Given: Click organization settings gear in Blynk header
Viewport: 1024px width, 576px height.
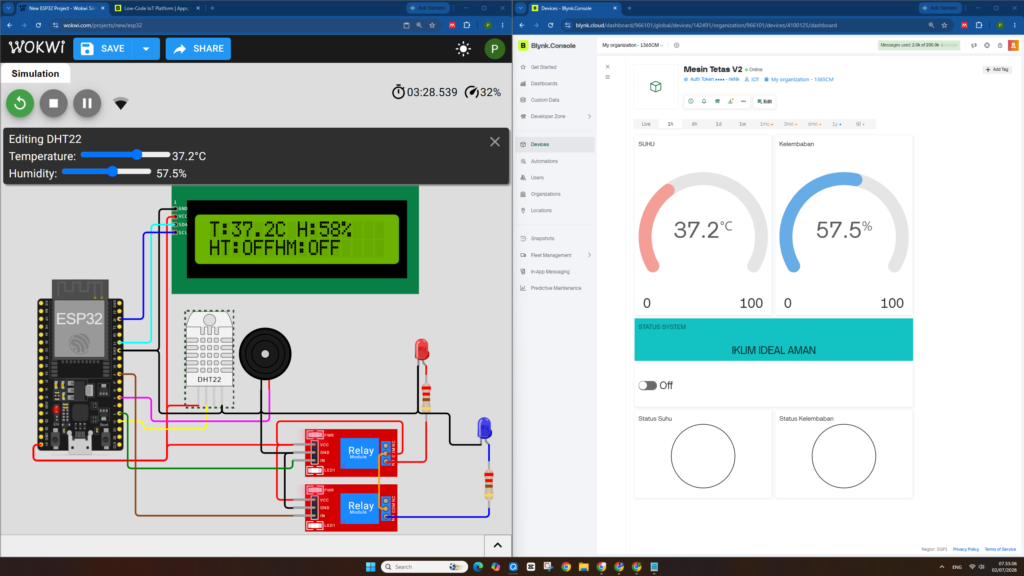Looking at the screenshot, I should click(677, 46).
